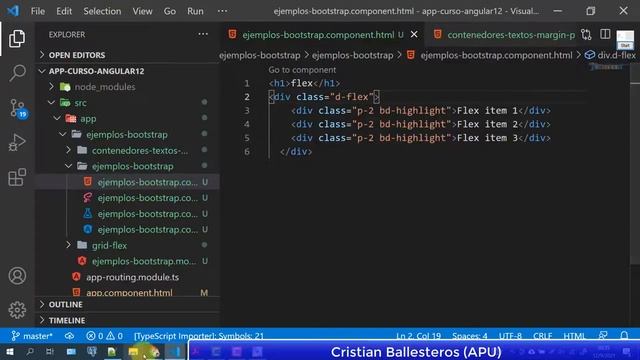Open the Windows Start menu
The width and height of the screenshot is (640, 360).
(x=9, y=352)
